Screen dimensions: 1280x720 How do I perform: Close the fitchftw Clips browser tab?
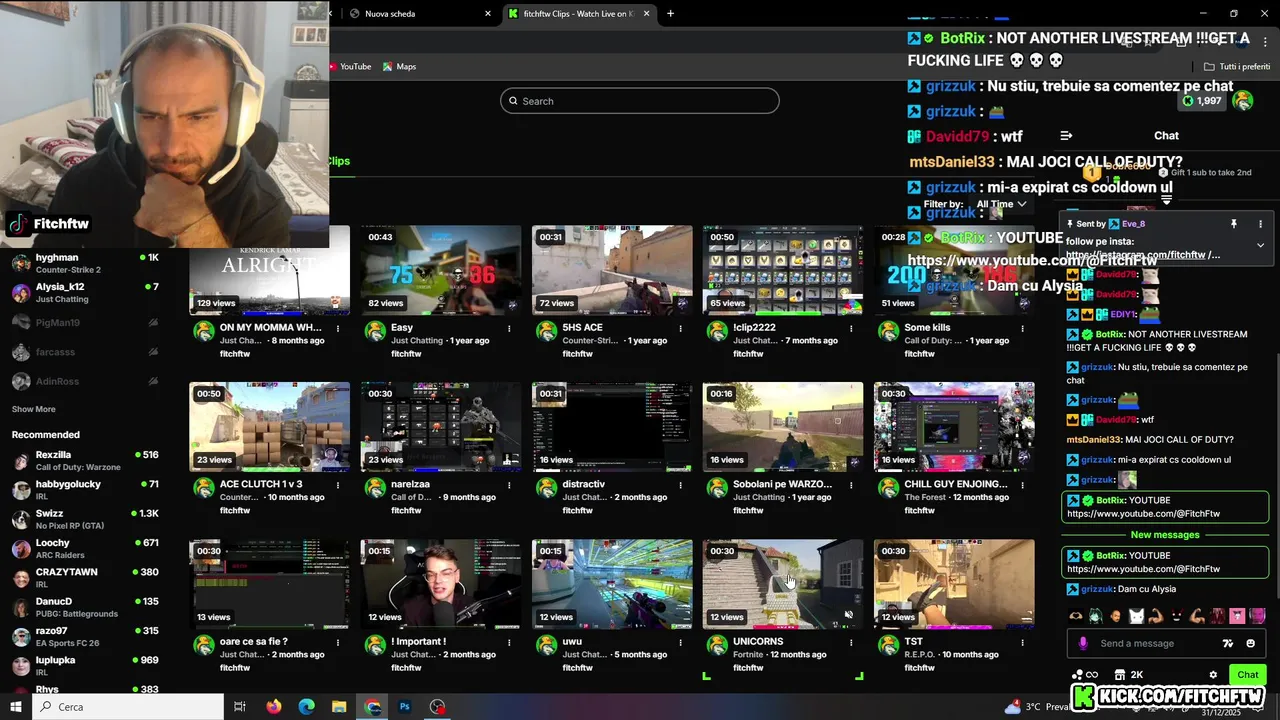pyautogui.click(x=646, y=14)
